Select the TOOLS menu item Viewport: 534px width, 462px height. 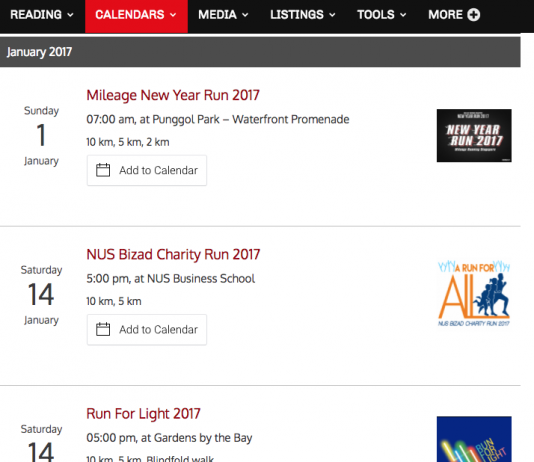381,15
